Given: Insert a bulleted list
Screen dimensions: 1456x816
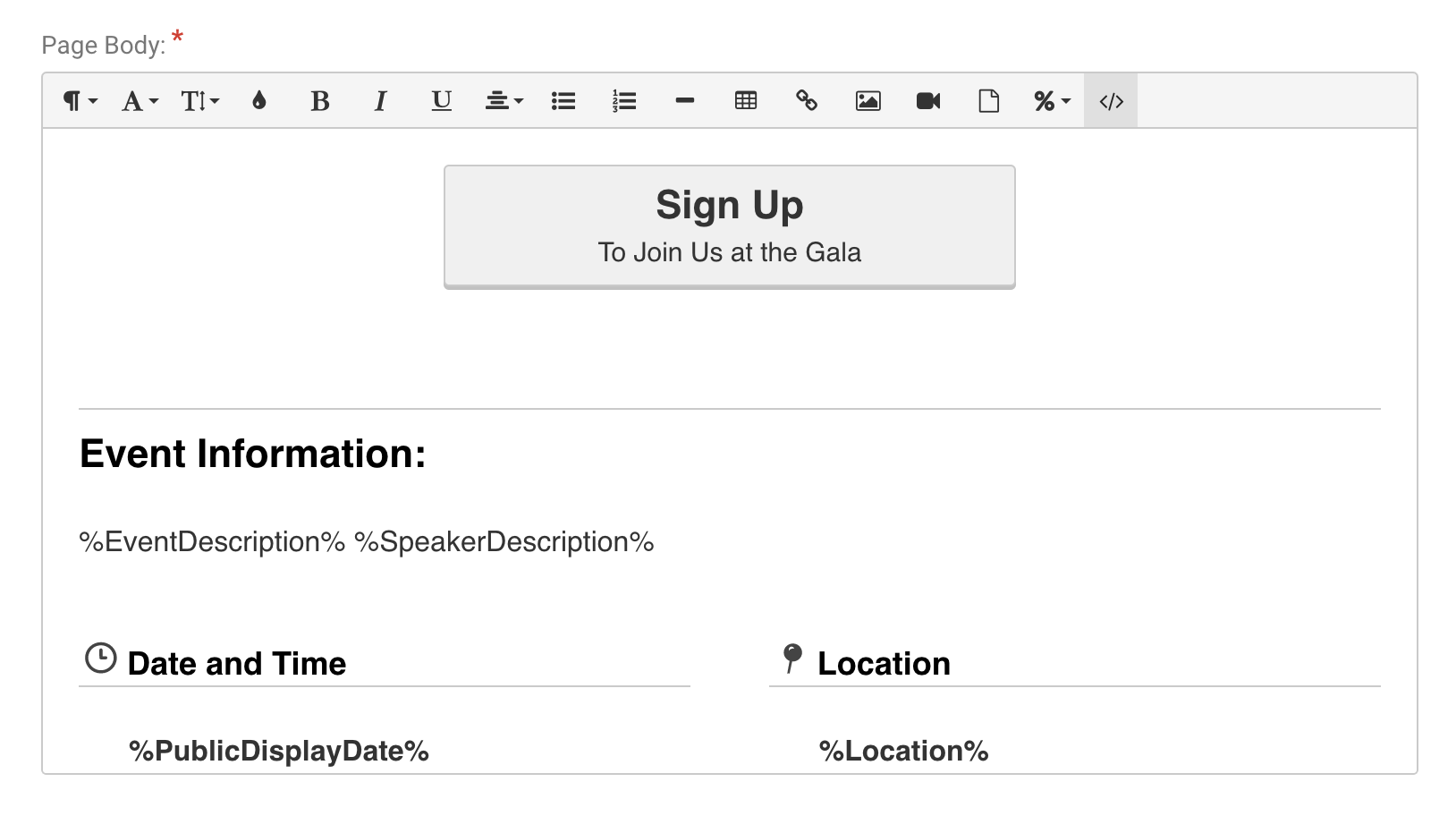Looking at the screenshot, I should coord(563,101).
